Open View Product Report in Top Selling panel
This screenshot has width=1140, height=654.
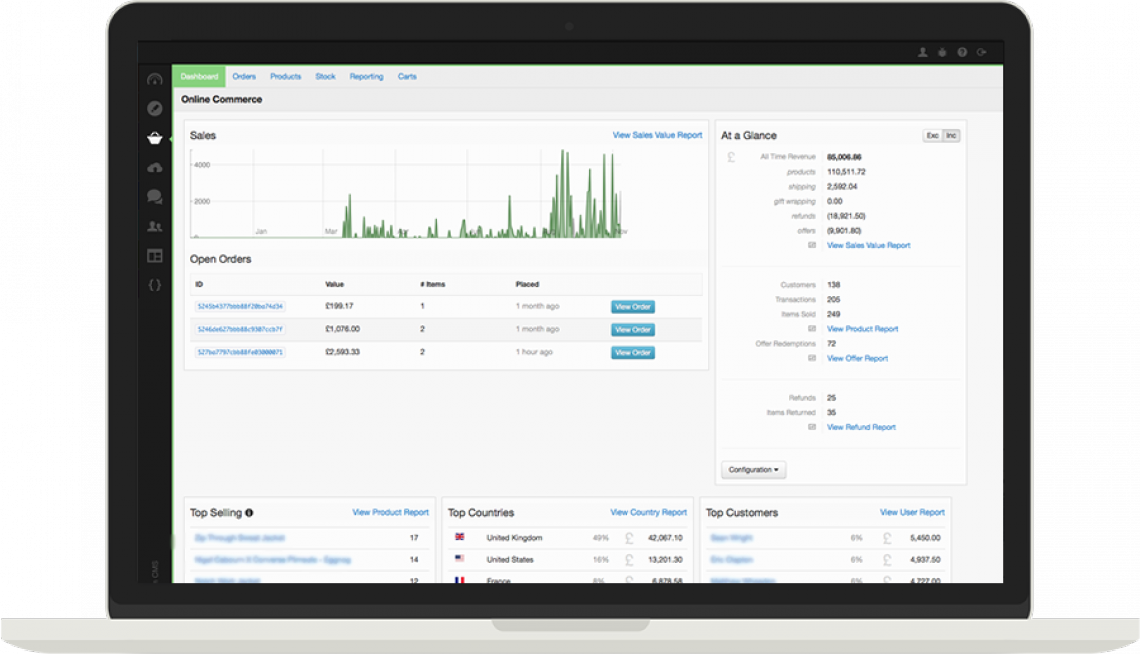[390, 512]
